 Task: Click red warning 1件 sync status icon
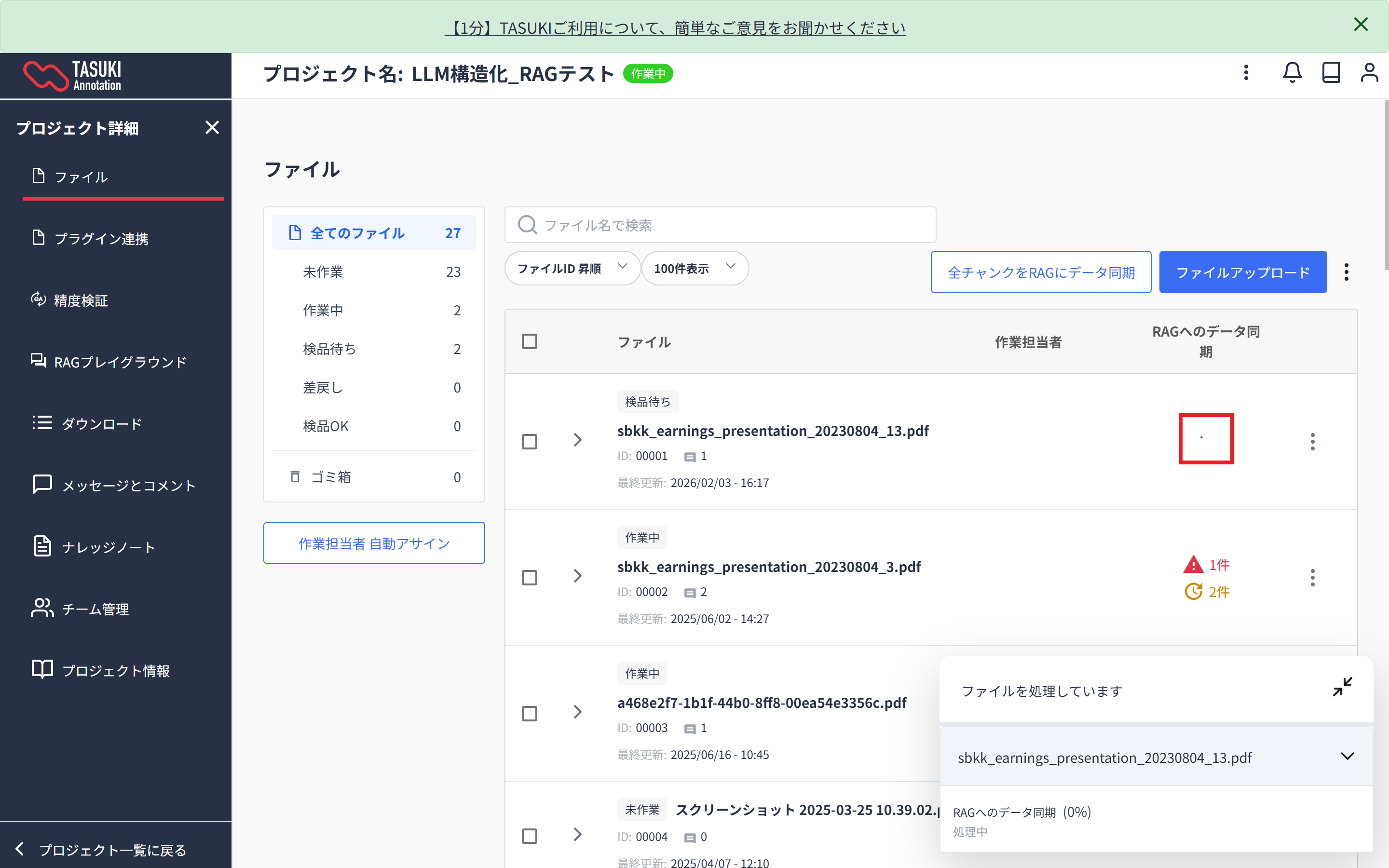click(1193, 565)
